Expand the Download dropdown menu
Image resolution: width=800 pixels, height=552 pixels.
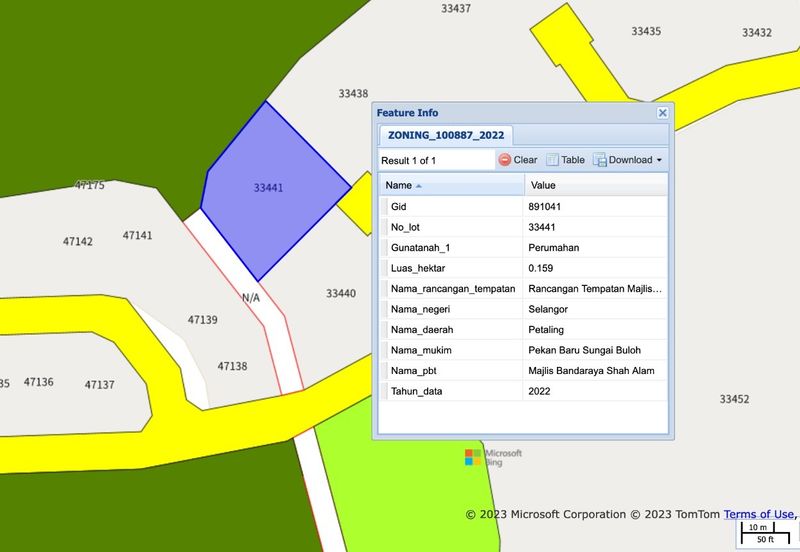[x=628, y=160]
